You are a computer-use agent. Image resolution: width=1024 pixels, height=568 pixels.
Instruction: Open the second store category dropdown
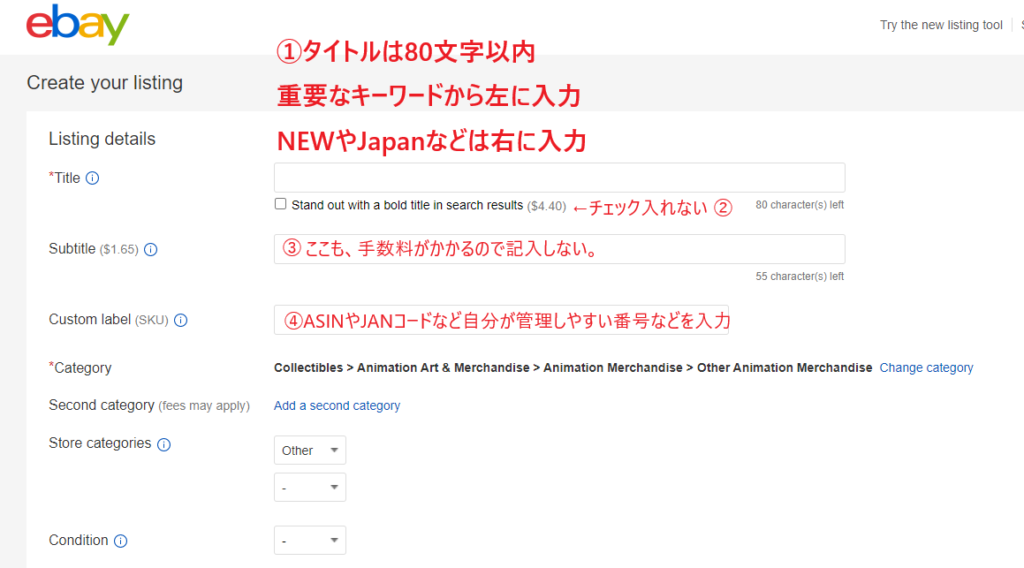310,488
